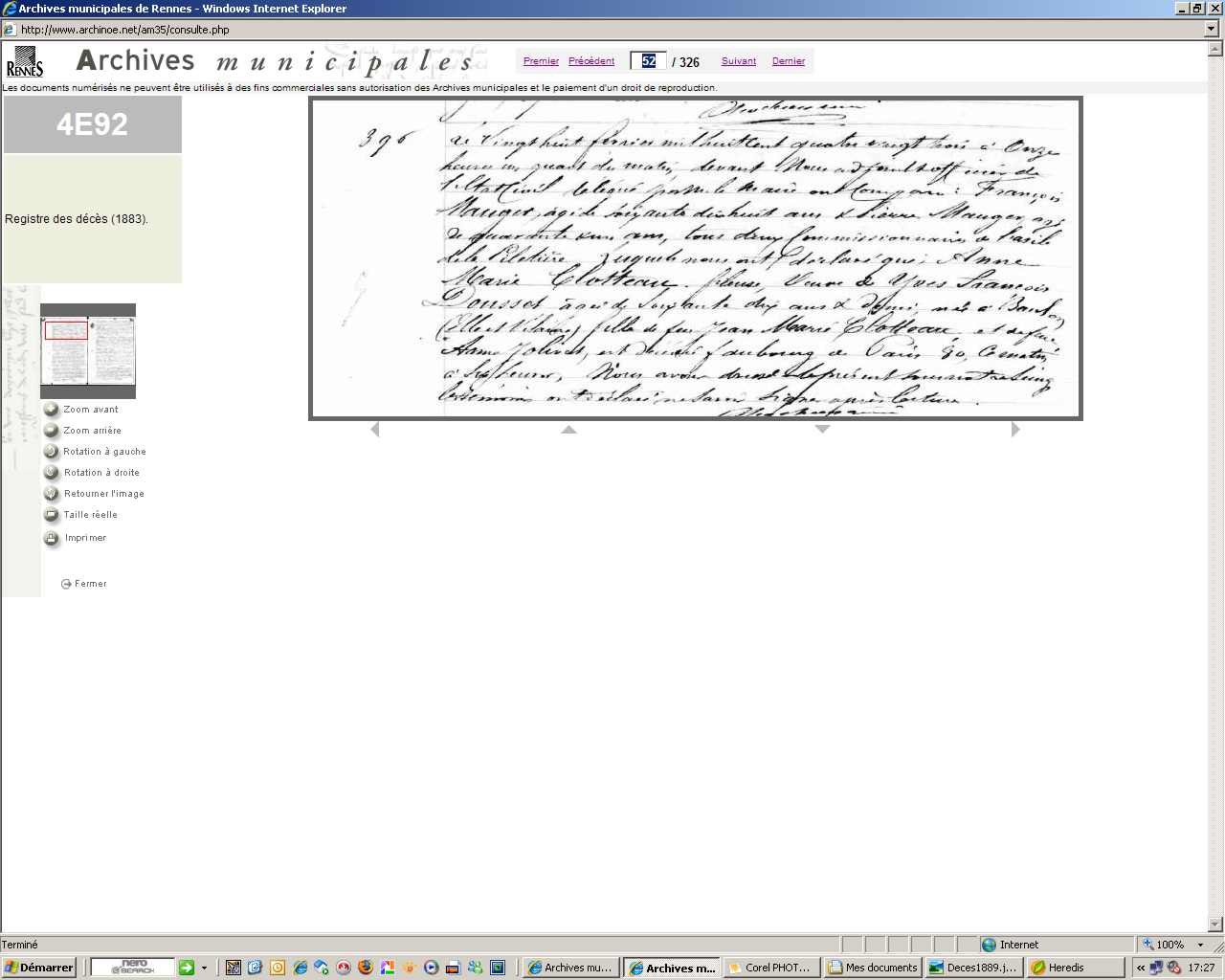
Task: Open the Démarrer start menu
Action: [x=38, y=968]
